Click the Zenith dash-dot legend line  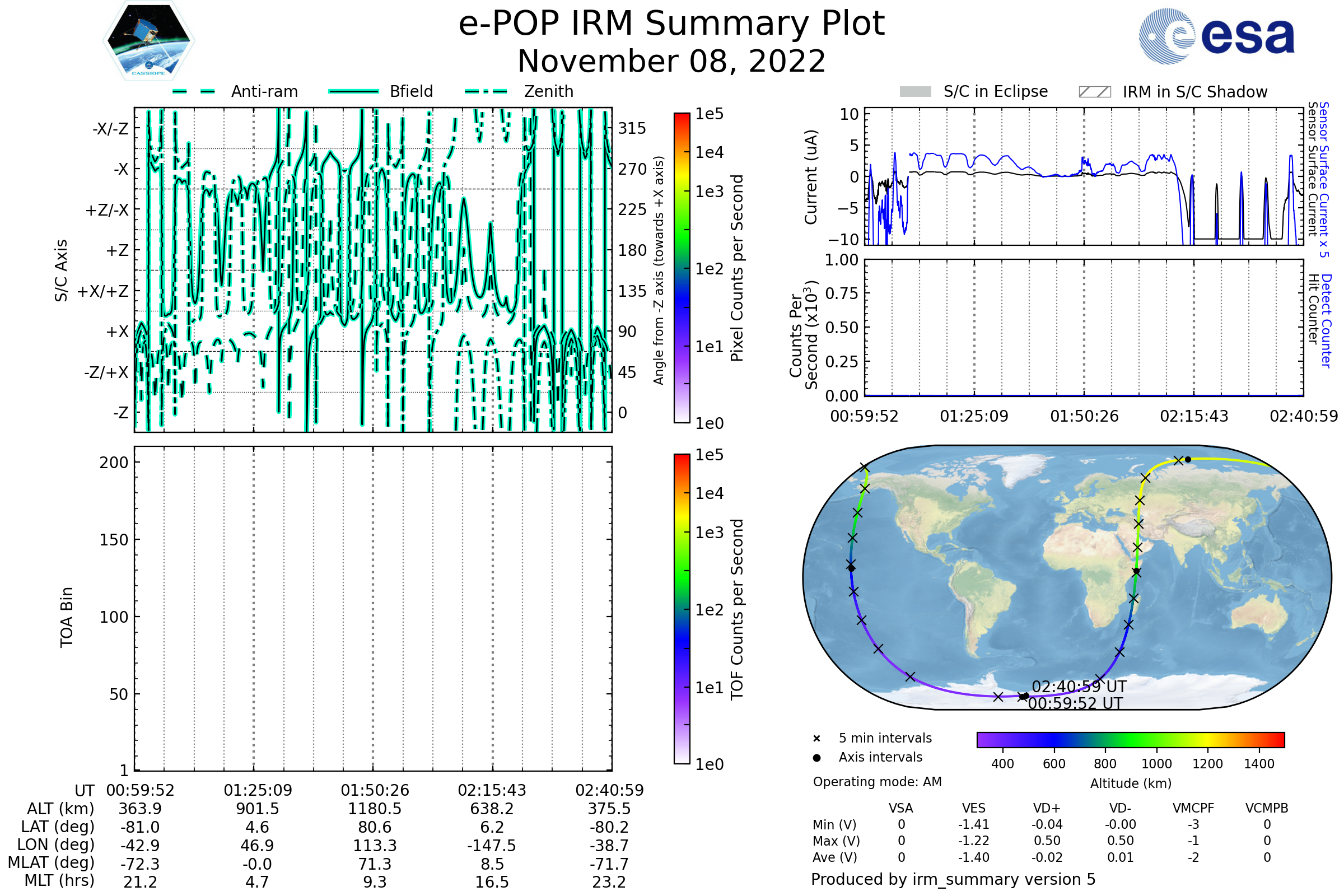tap(486, 91)
